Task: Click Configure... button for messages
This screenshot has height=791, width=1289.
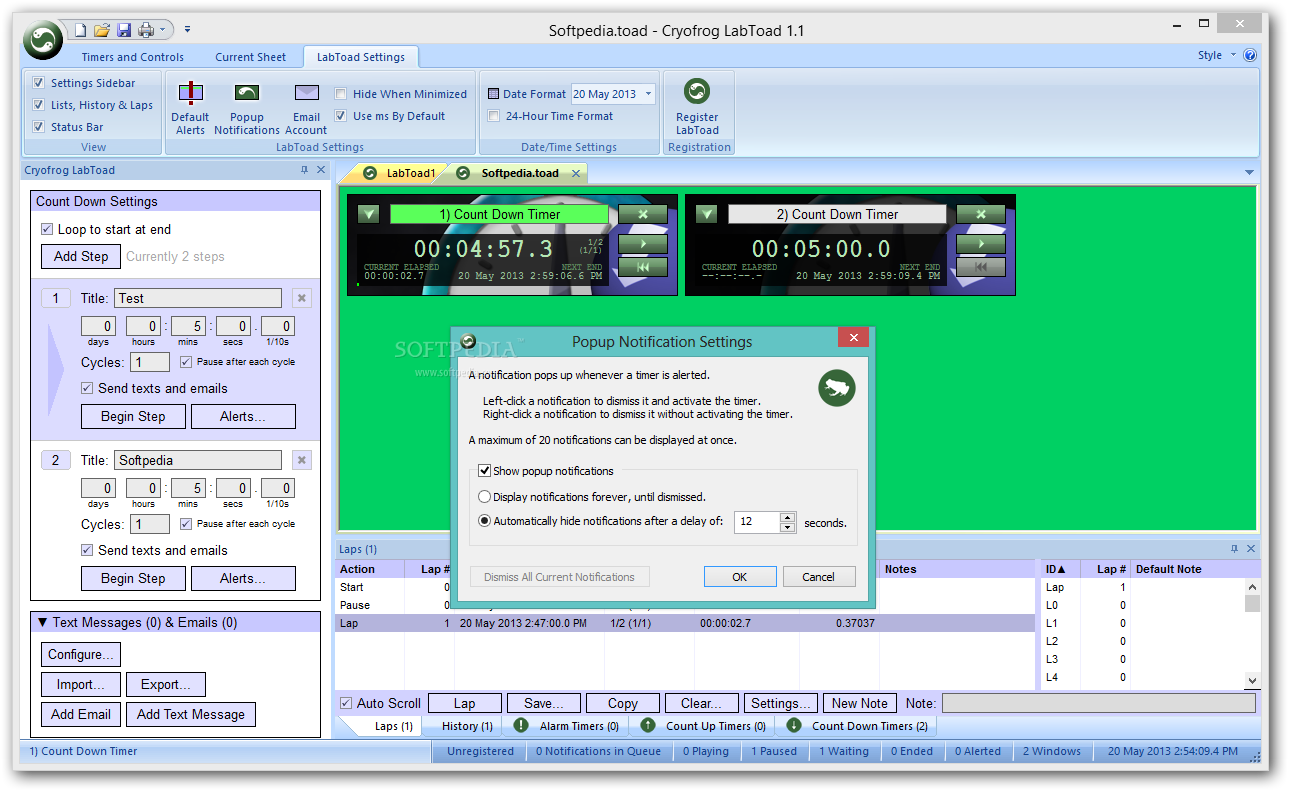Action: (81, 654)
